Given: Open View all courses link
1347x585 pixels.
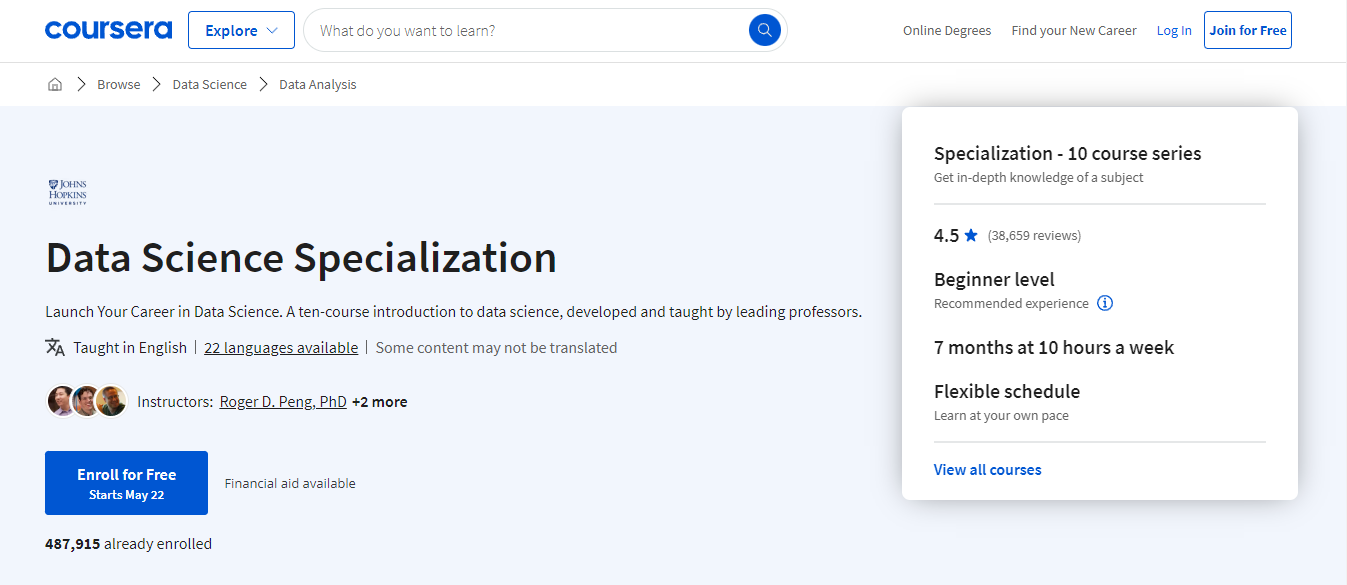Looking at the screenshot, I should [x=987, y=470].
